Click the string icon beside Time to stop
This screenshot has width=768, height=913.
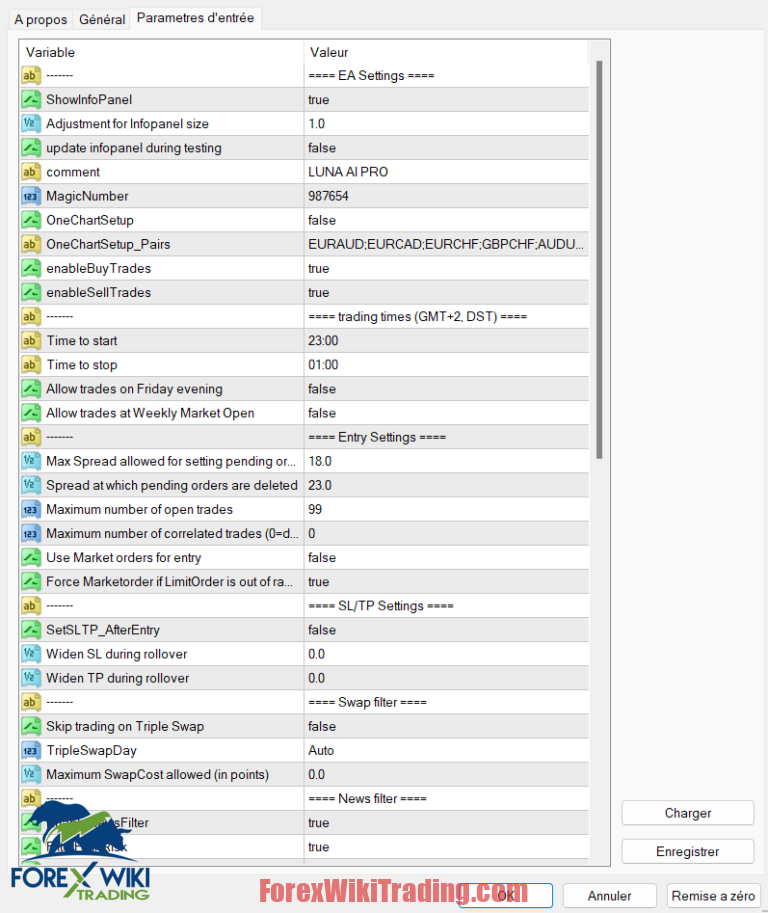point(31,365)
